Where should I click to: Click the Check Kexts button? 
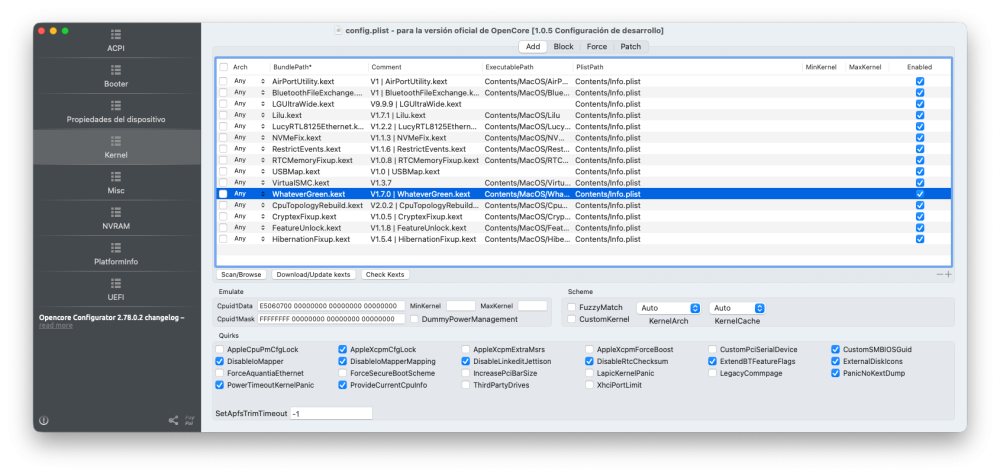tap(385, 274)
